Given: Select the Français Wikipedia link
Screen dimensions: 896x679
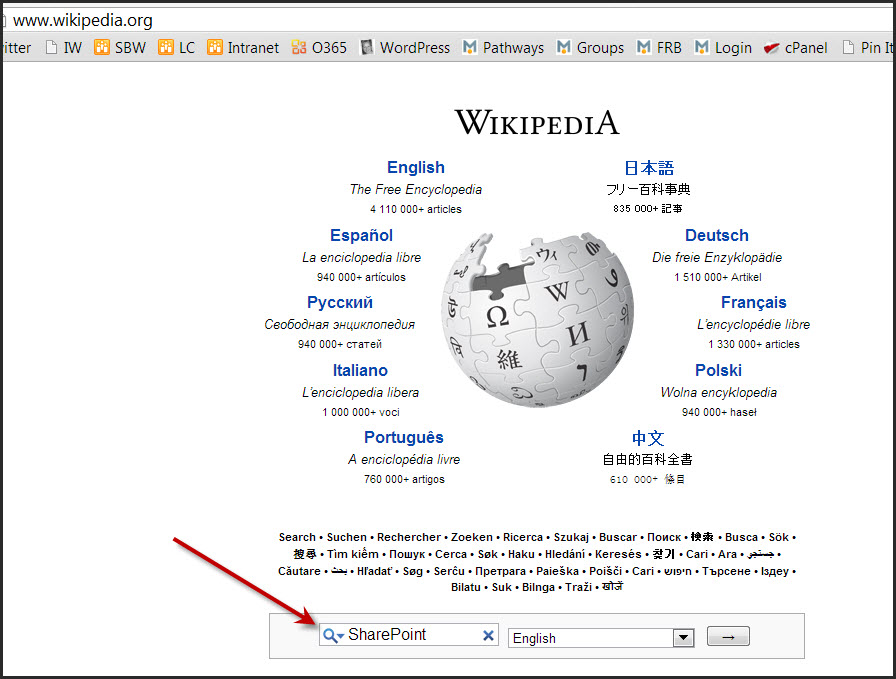Looking at the screenshot, I should 753,303.
